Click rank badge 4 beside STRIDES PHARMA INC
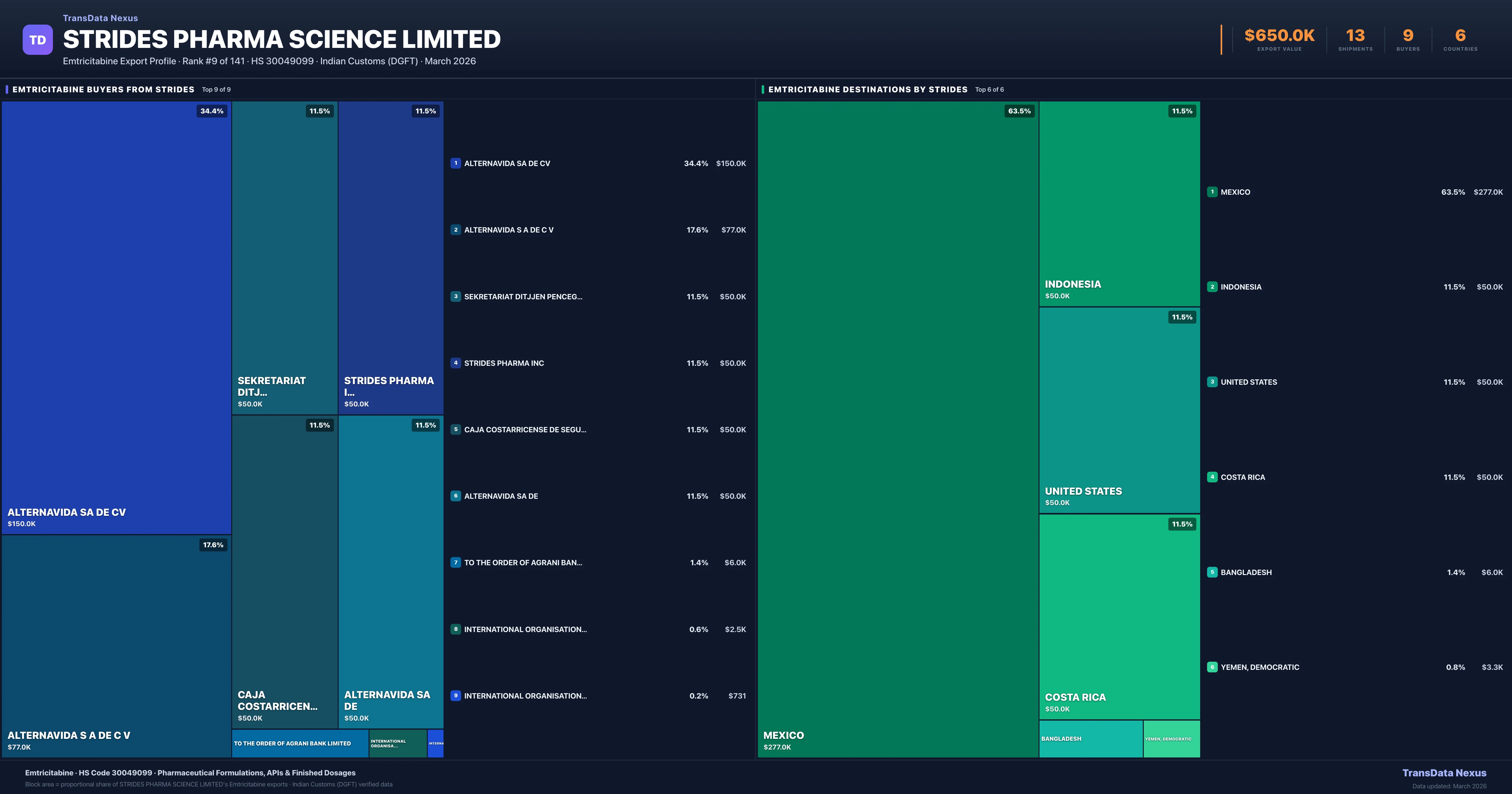Image resolution: width=1512 pixels, height=794 pixels. coord(455,363)
